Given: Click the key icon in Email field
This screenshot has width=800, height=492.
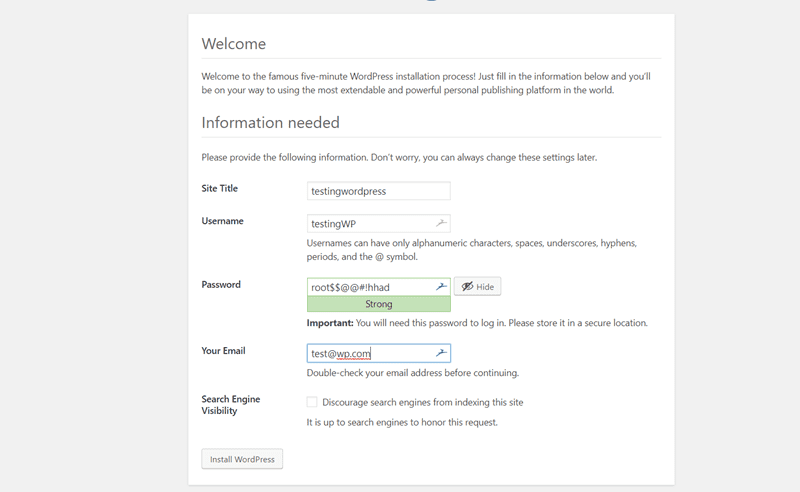Looking at the screenshot, I should (x=441, y=353).
